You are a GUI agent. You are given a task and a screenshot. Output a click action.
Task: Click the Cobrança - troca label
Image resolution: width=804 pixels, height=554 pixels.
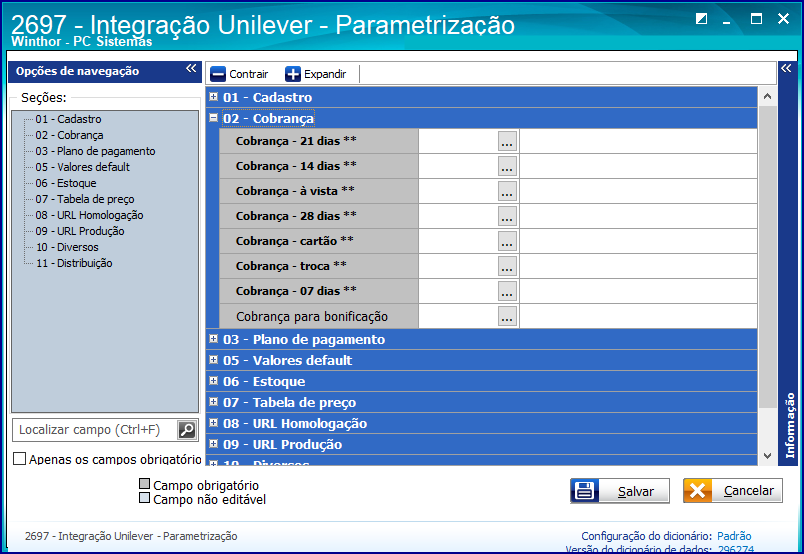click(x=291, y=266)
